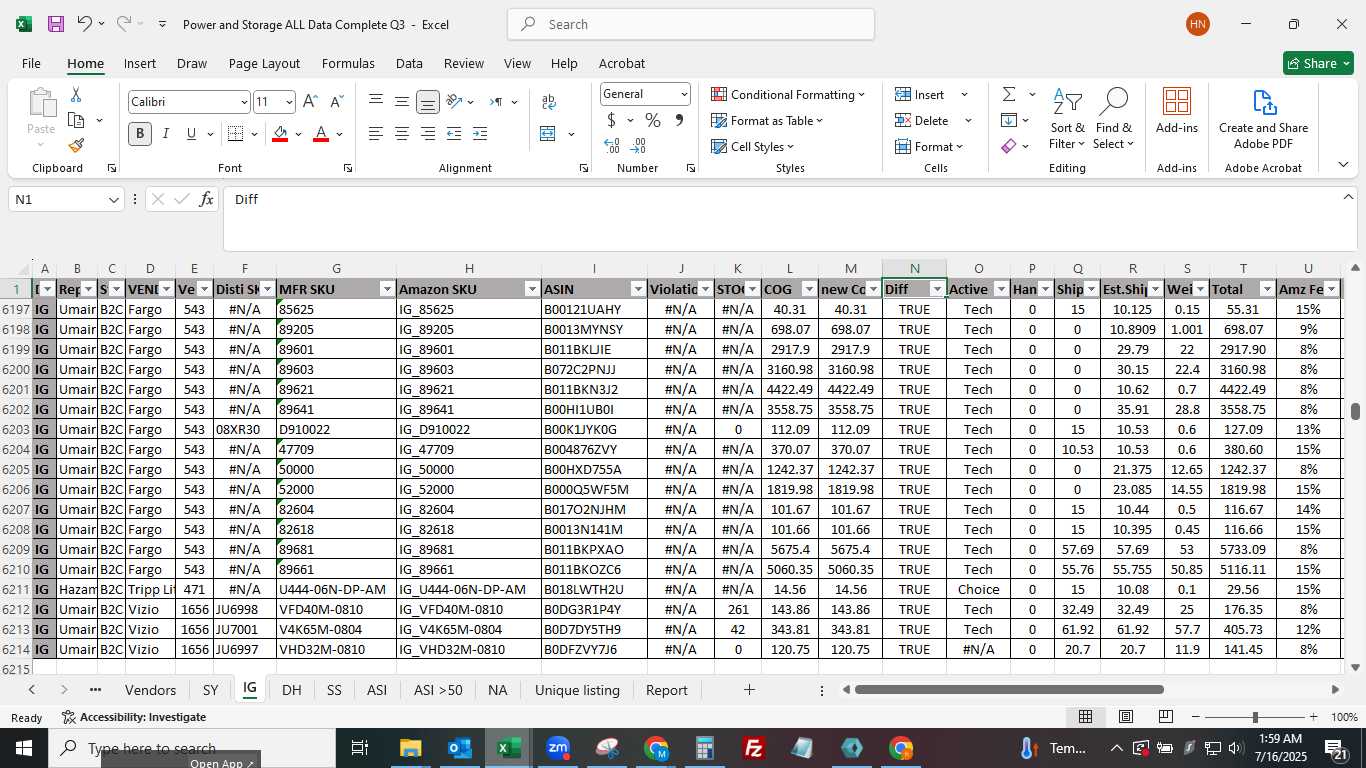Click the Comma Style icon
The image size is (1366, 768).
point(679,121)
